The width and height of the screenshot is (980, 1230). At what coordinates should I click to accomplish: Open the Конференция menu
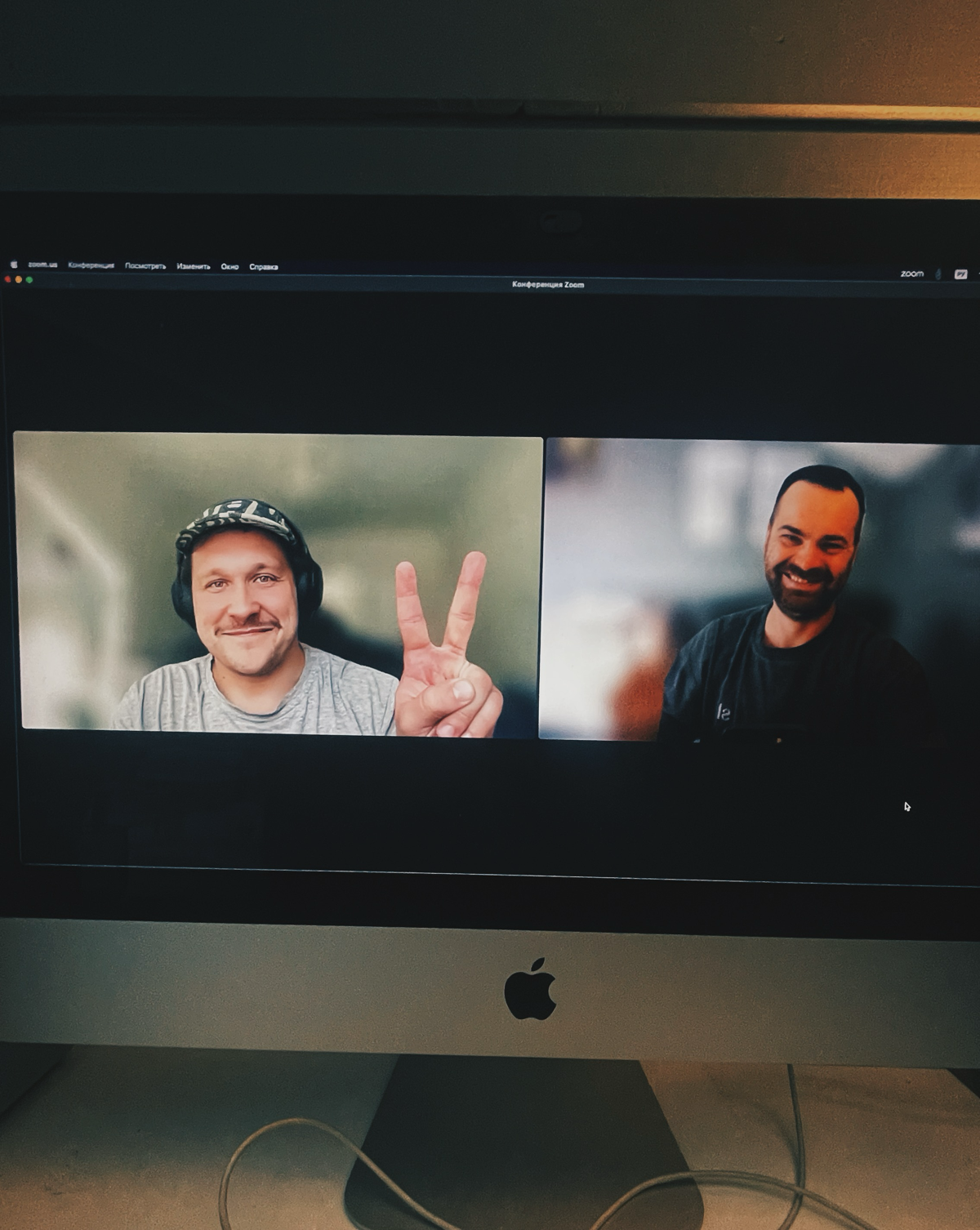pyautogui.click(x=91, y=265)
